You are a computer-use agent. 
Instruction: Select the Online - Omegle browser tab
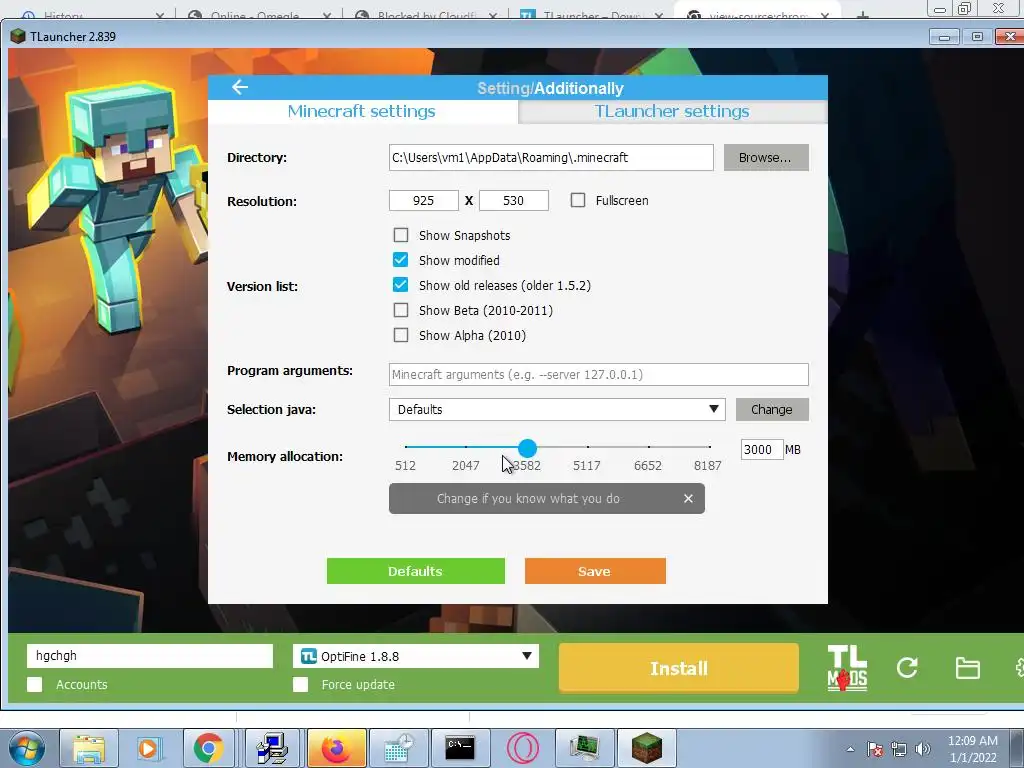point(257,14)
